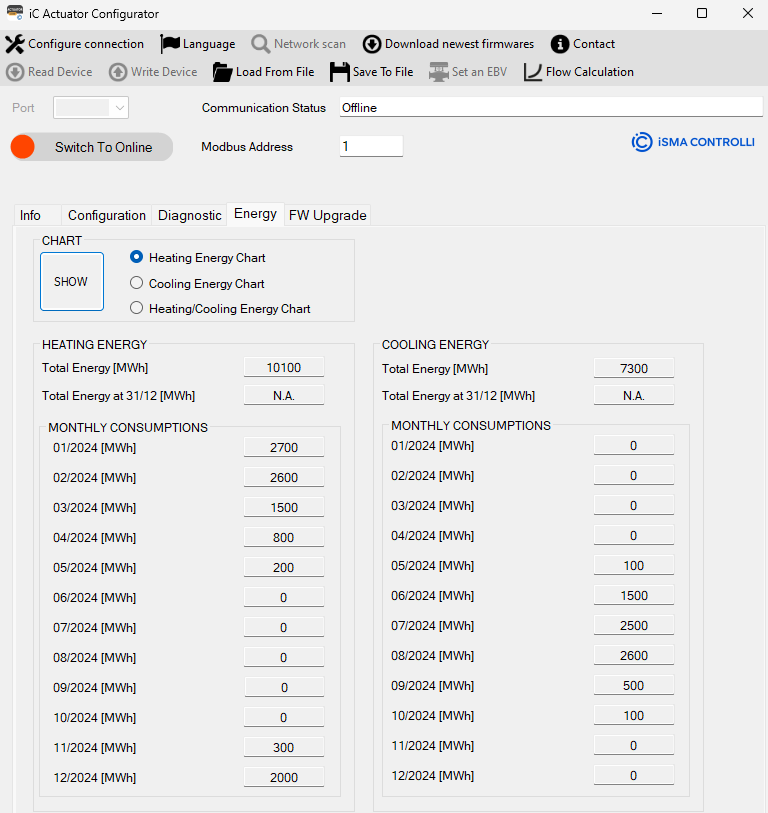This screenshot has width=768, height=813.
Task: Close the iC Actuator Configurator window
Action: pyautogui.click(x=747, y=13)
